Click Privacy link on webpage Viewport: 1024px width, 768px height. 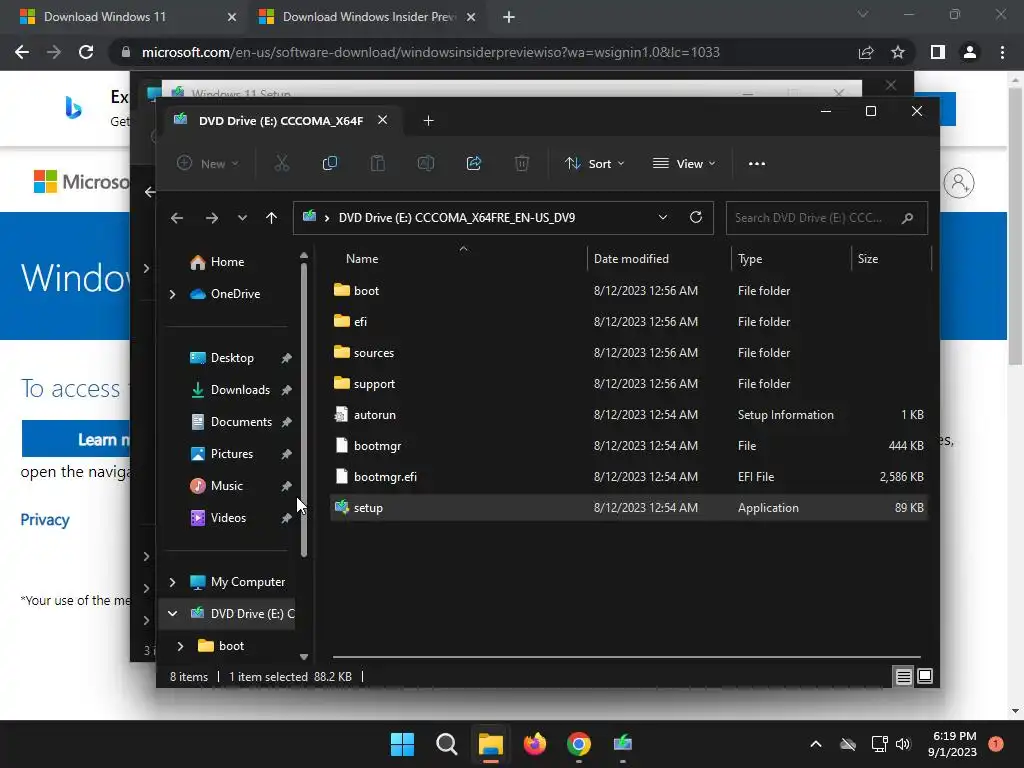[x=45, y=520]
